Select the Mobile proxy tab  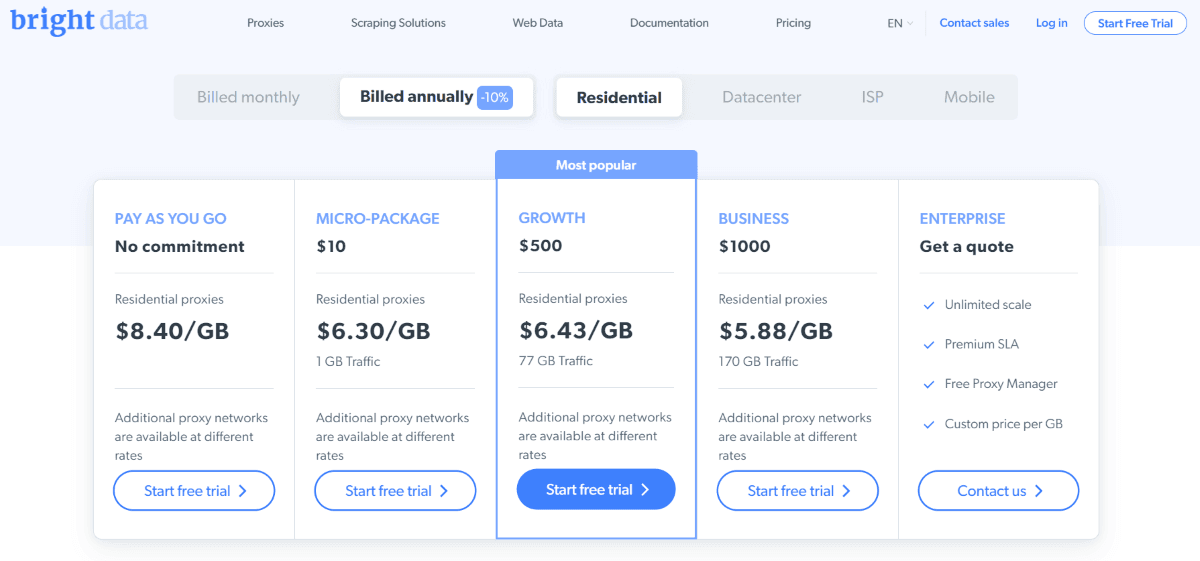pos(969,97)
